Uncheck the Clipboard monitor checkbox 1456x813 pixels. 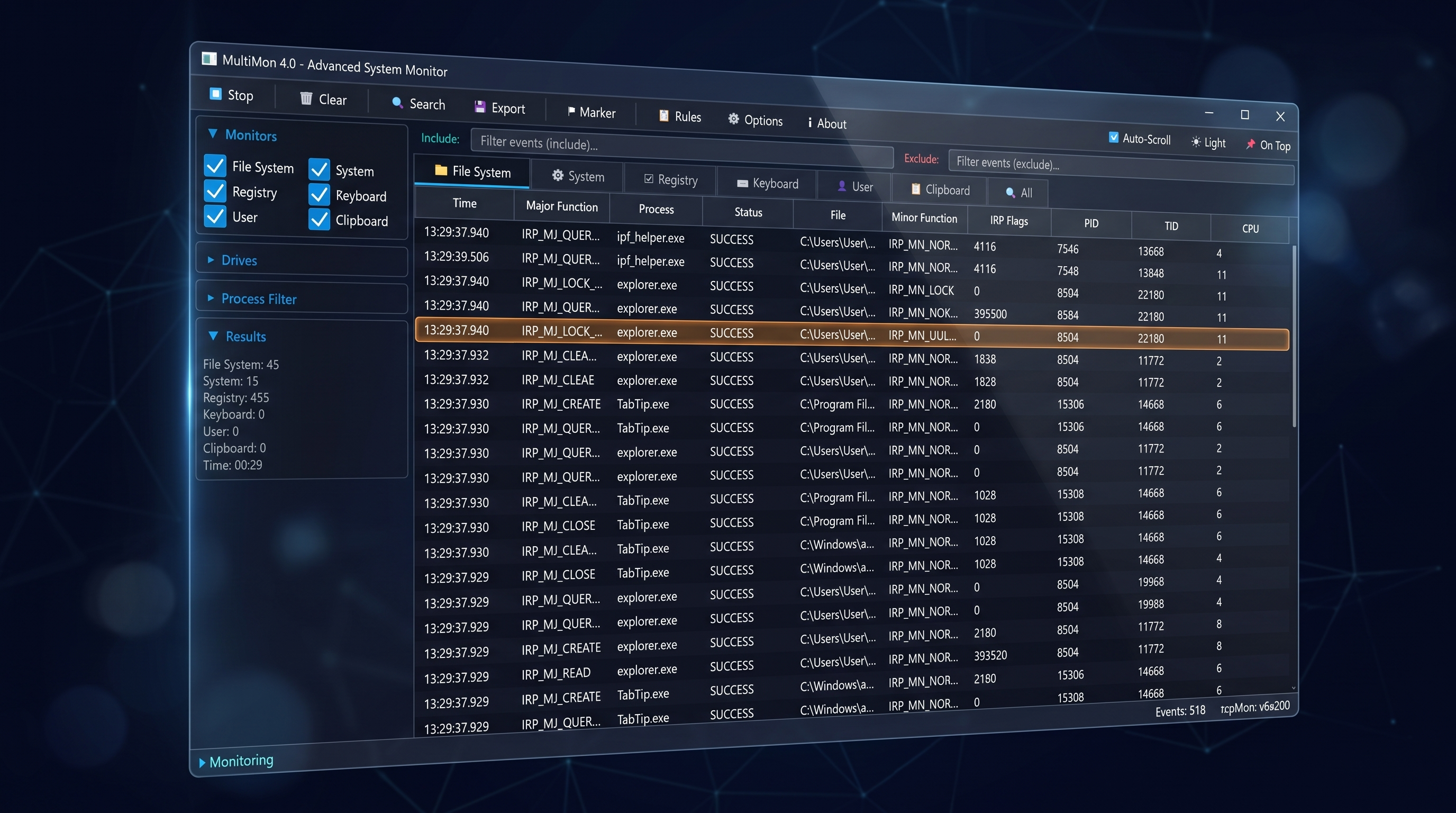click(320, 219)
